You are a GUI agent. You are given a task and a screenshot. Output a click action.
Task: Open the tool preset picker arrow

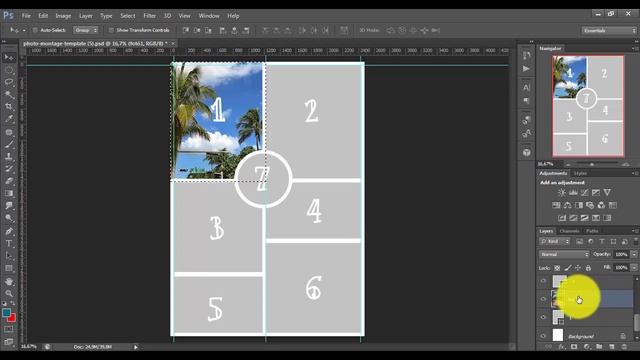(24, 30)
